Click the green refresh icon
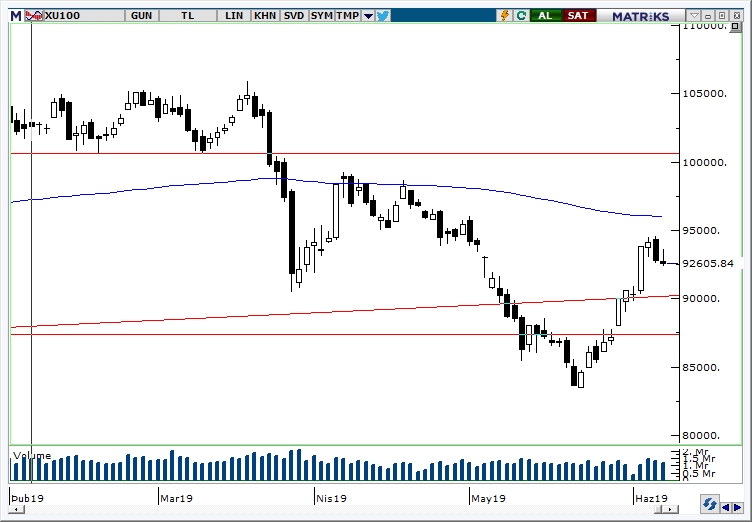The image size is (752, 522). coord(521,15)
